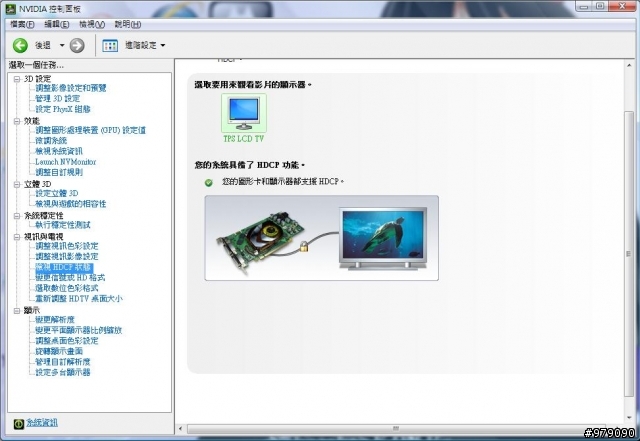Open 微調系統 task
The width and height of the screenshot is (640, 441).
pos(51,141)
